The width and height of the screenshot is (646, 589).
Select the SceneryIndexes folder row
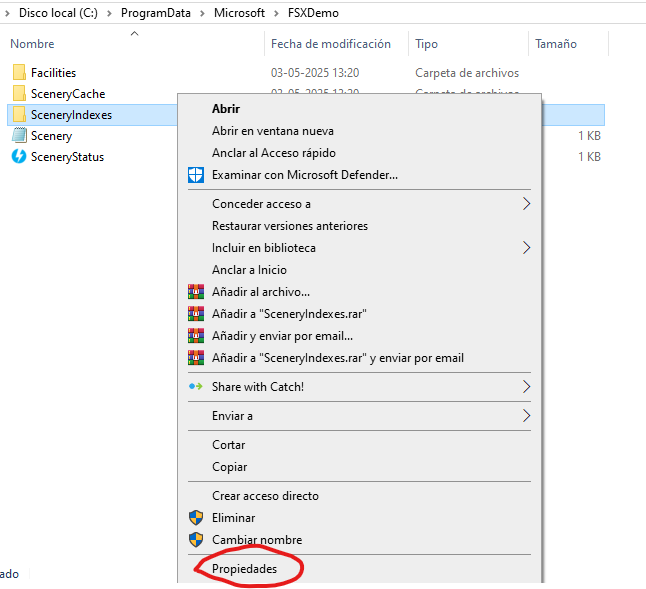click(x=71, y=115)
